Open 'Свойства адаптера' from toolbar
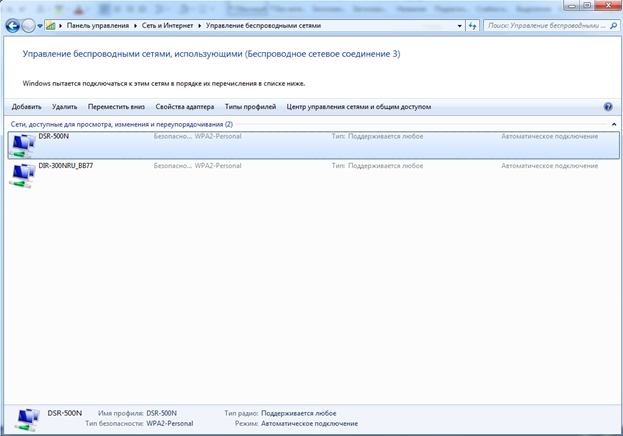 point(185,105)
